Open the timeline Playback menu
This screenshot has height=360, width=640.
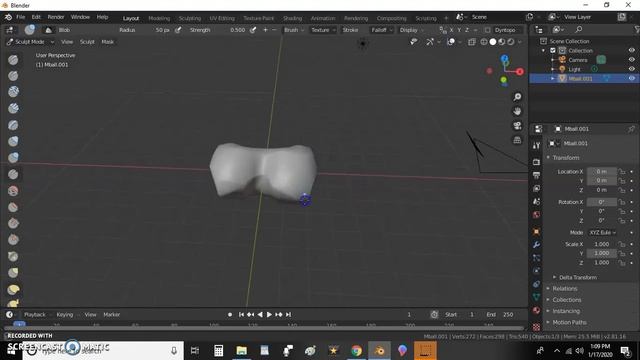coord(35,315)
